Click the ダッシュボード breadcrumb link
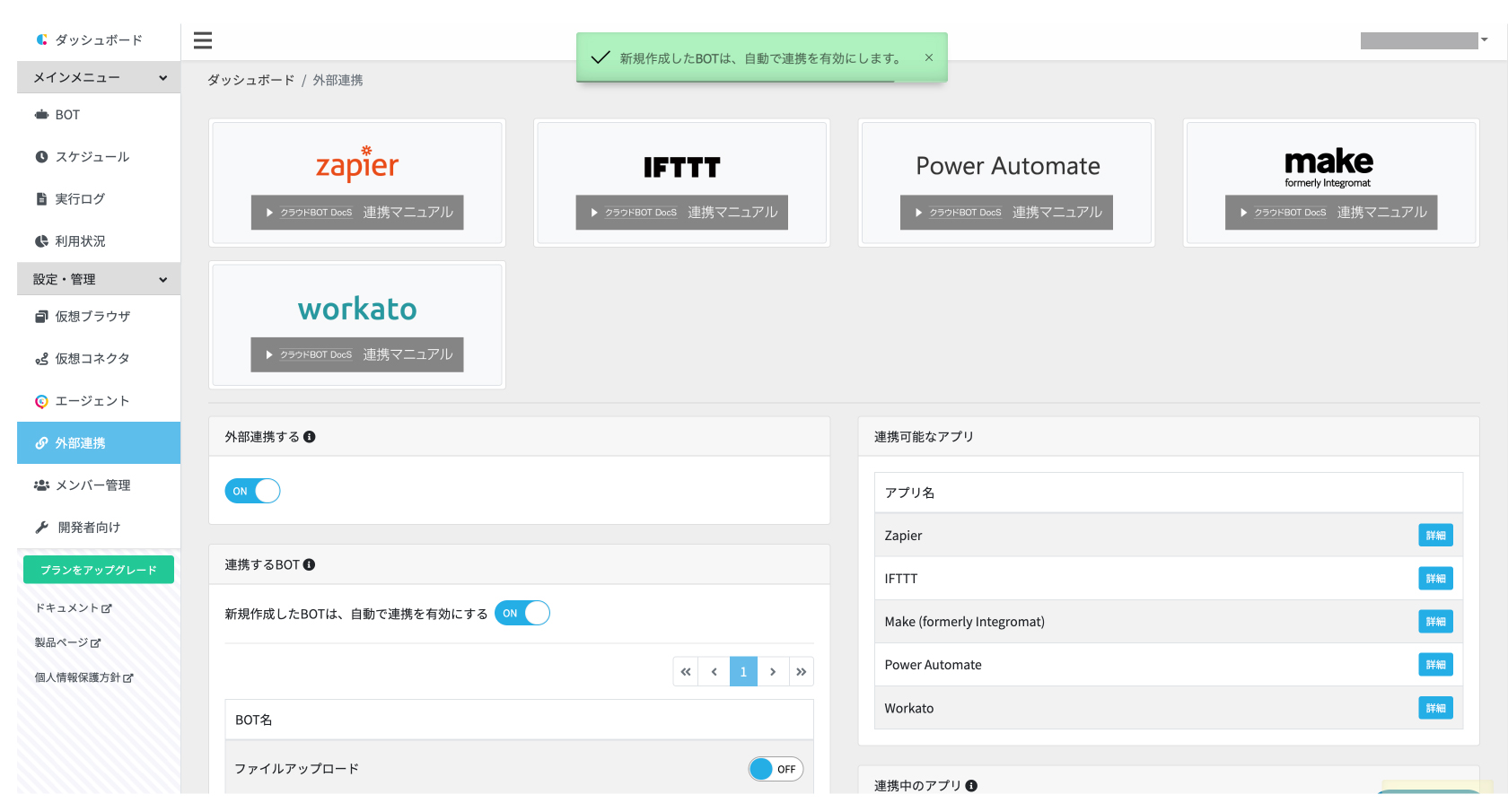 (251, 80)
